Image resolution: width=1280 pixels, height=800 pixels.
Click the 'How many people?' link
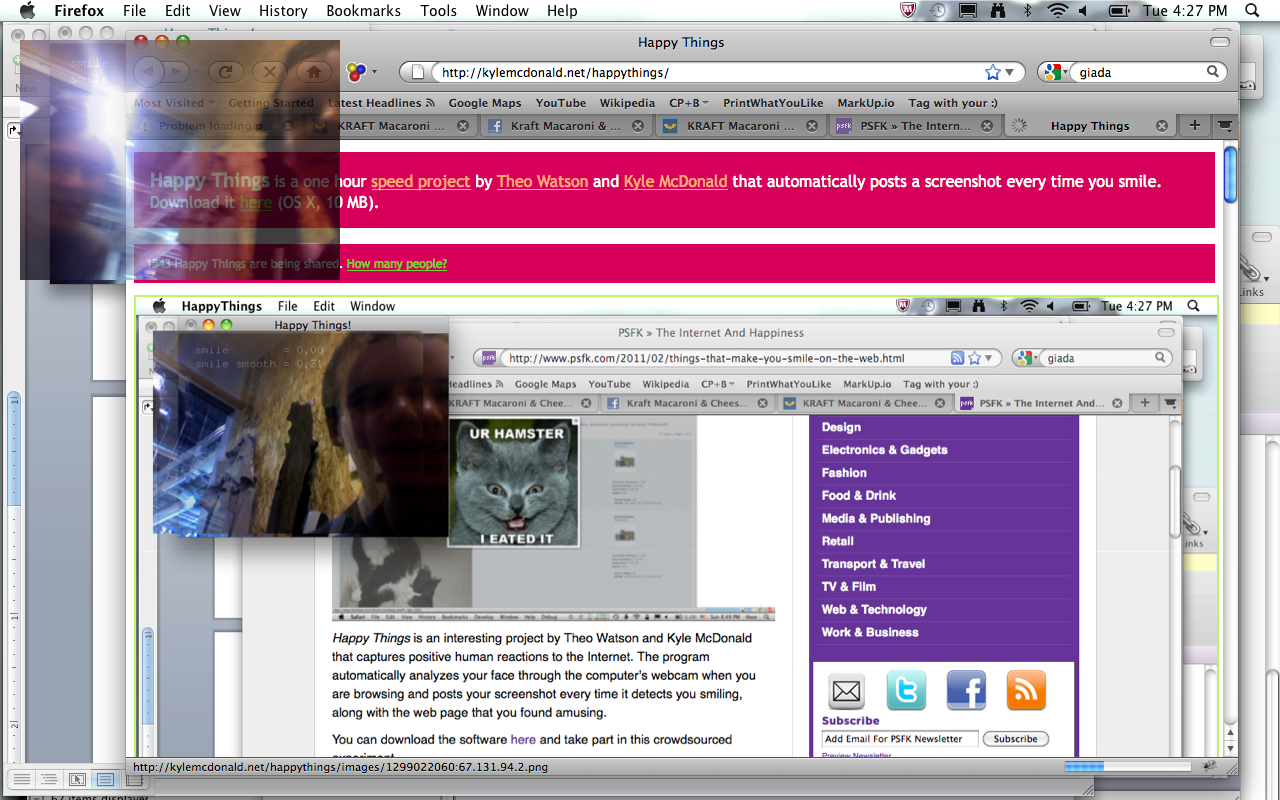tap(396, 264)
